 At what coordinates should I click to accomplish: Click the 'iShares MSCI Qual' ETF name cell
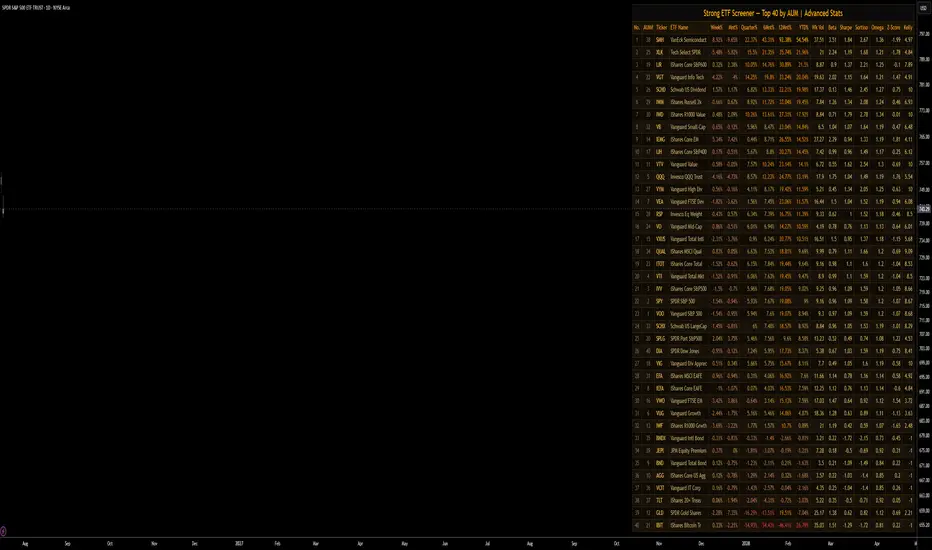click(x=687, y=252)
